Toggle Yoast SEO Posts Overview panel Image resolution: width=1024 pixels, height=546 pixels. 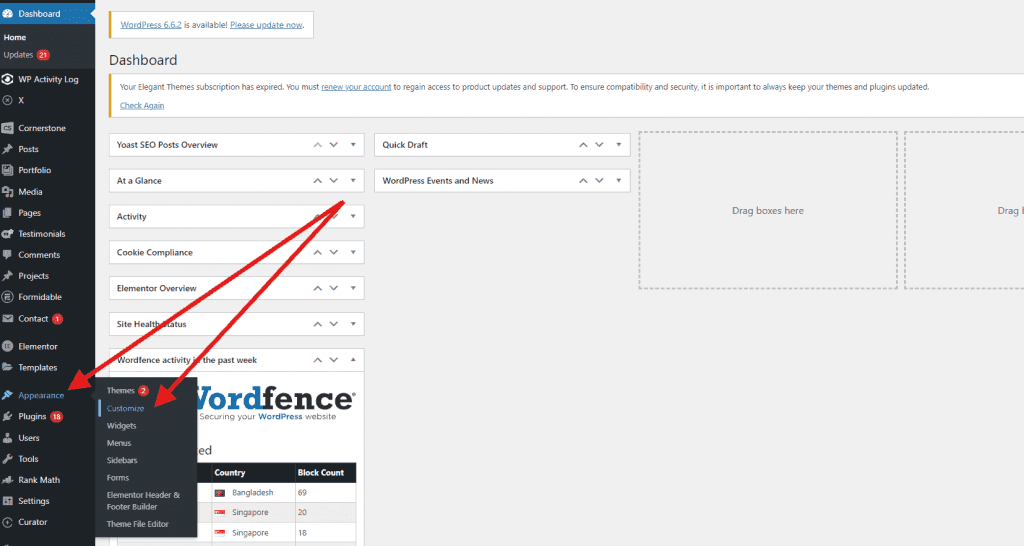pos(353,145)
